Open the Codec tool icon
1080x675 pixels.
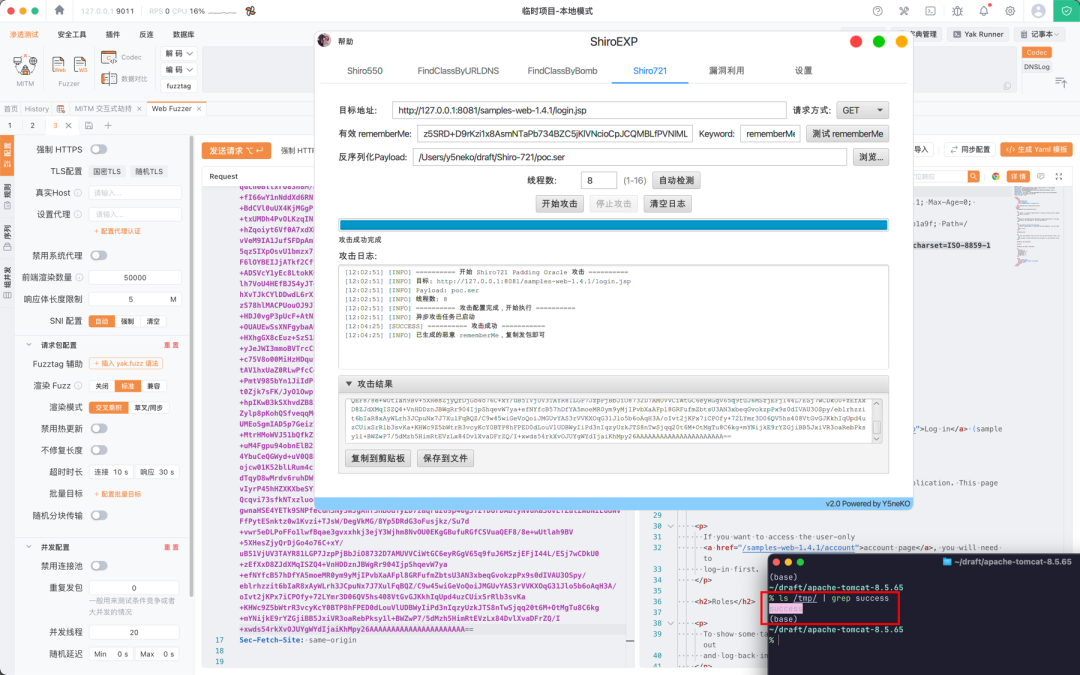pos(109,57)
